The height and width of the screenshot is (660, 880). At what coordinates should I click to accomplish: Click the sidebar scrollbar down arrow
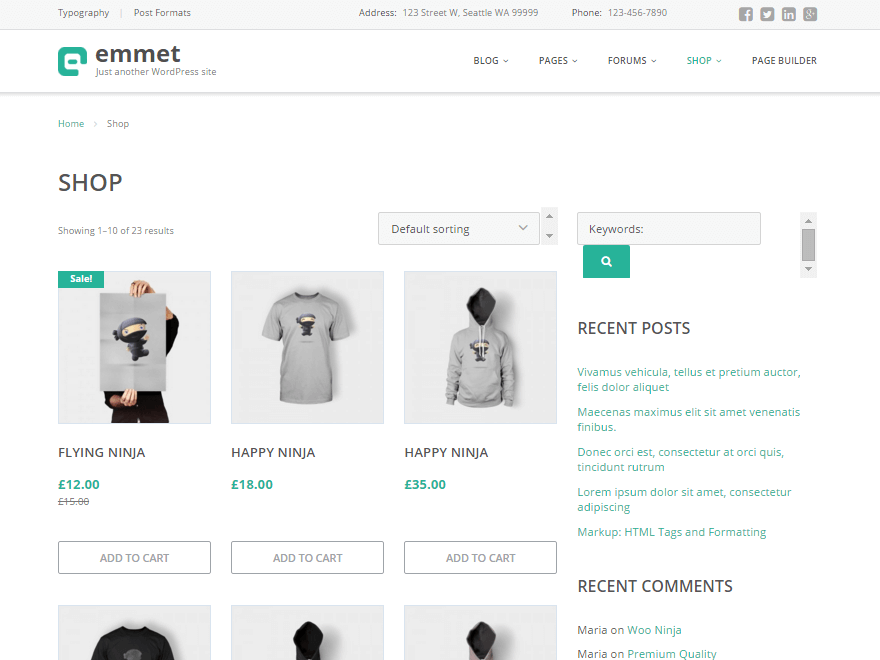click(809, 269)
